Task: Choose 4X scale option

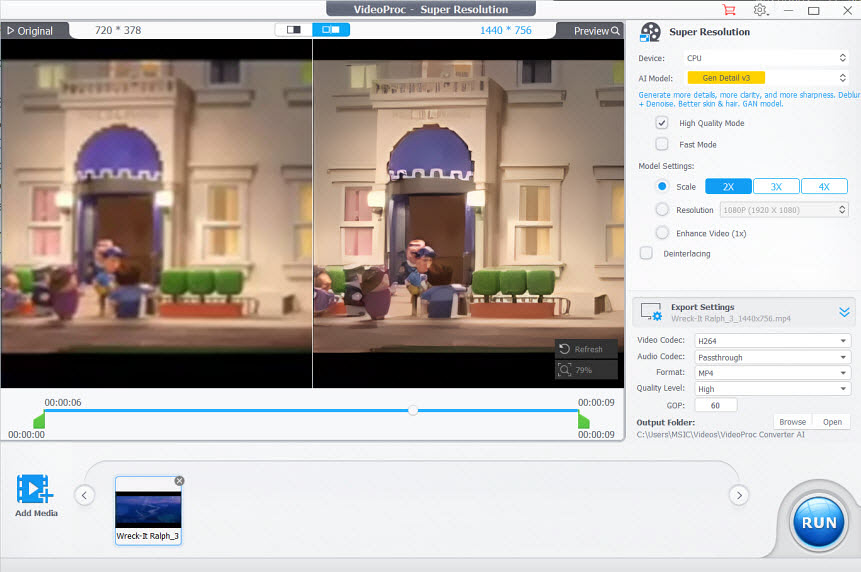Action: (x=824, y=187)
